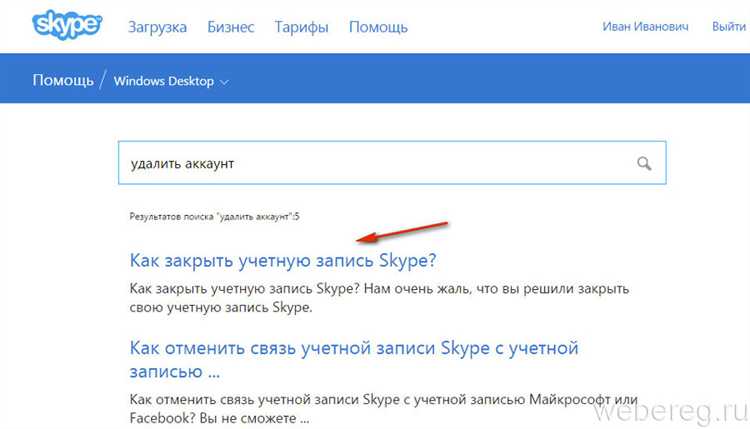Click snippet mentioning Майкрософт или Facebook

383,408
